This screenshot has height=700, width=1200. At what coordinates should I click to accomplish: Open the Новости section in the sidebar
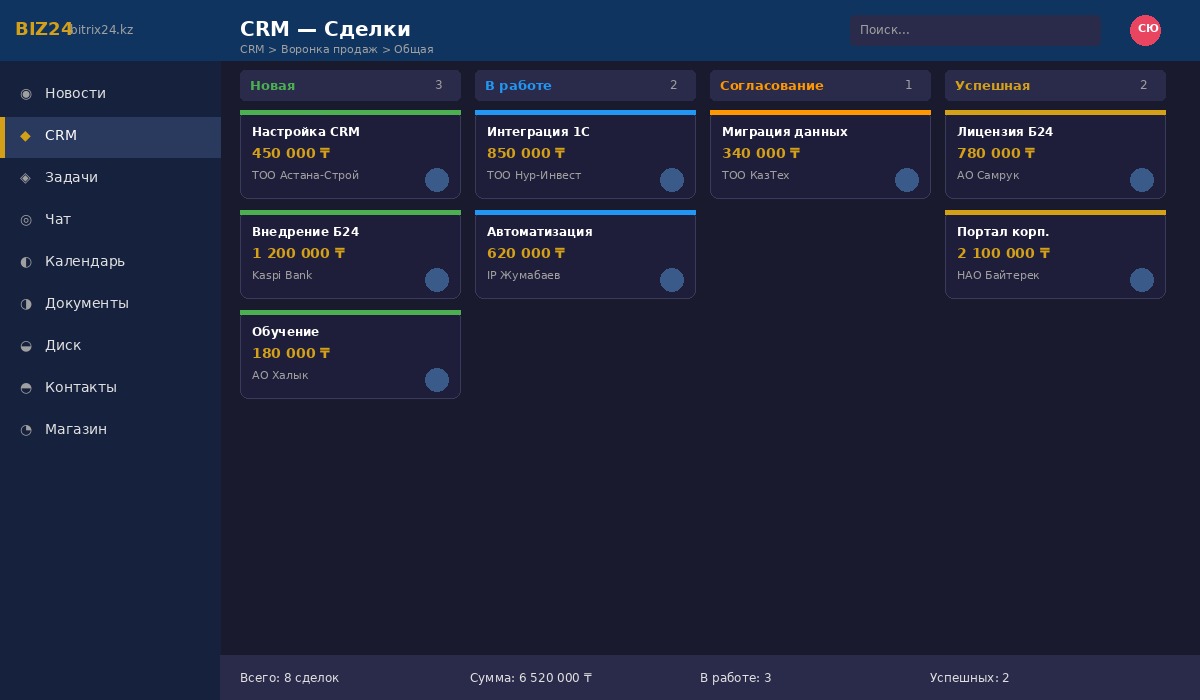[x=75, y=93]
